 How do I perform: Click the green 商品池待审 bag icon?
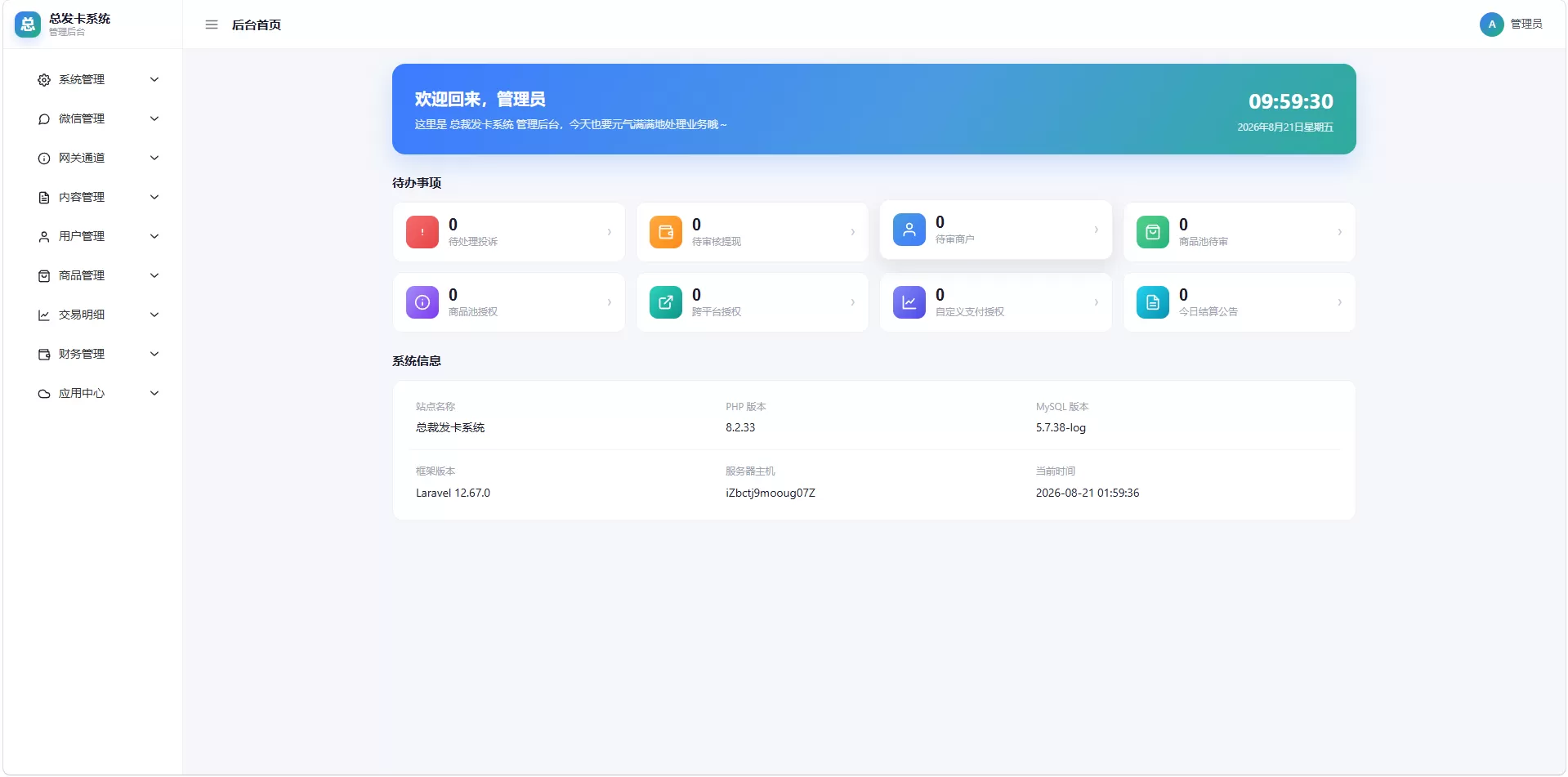(1153, 232)
